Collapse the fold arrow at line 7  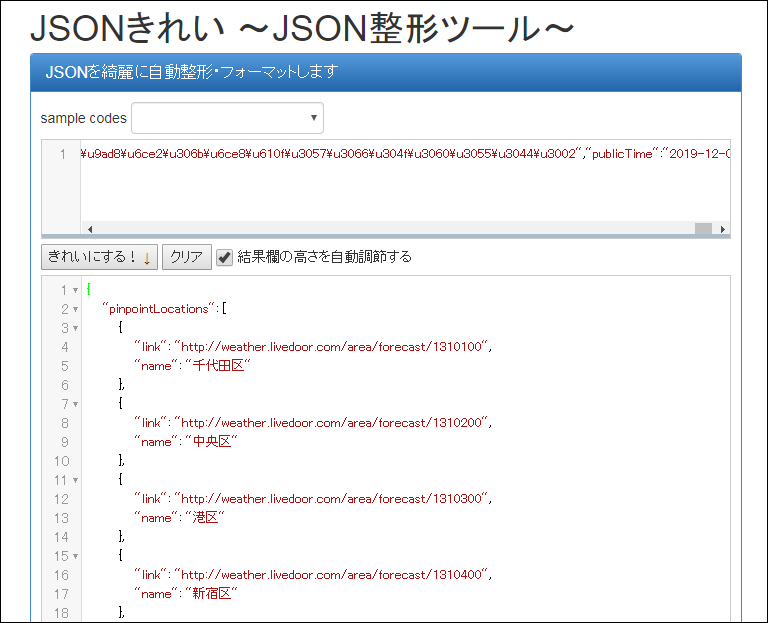75,405
